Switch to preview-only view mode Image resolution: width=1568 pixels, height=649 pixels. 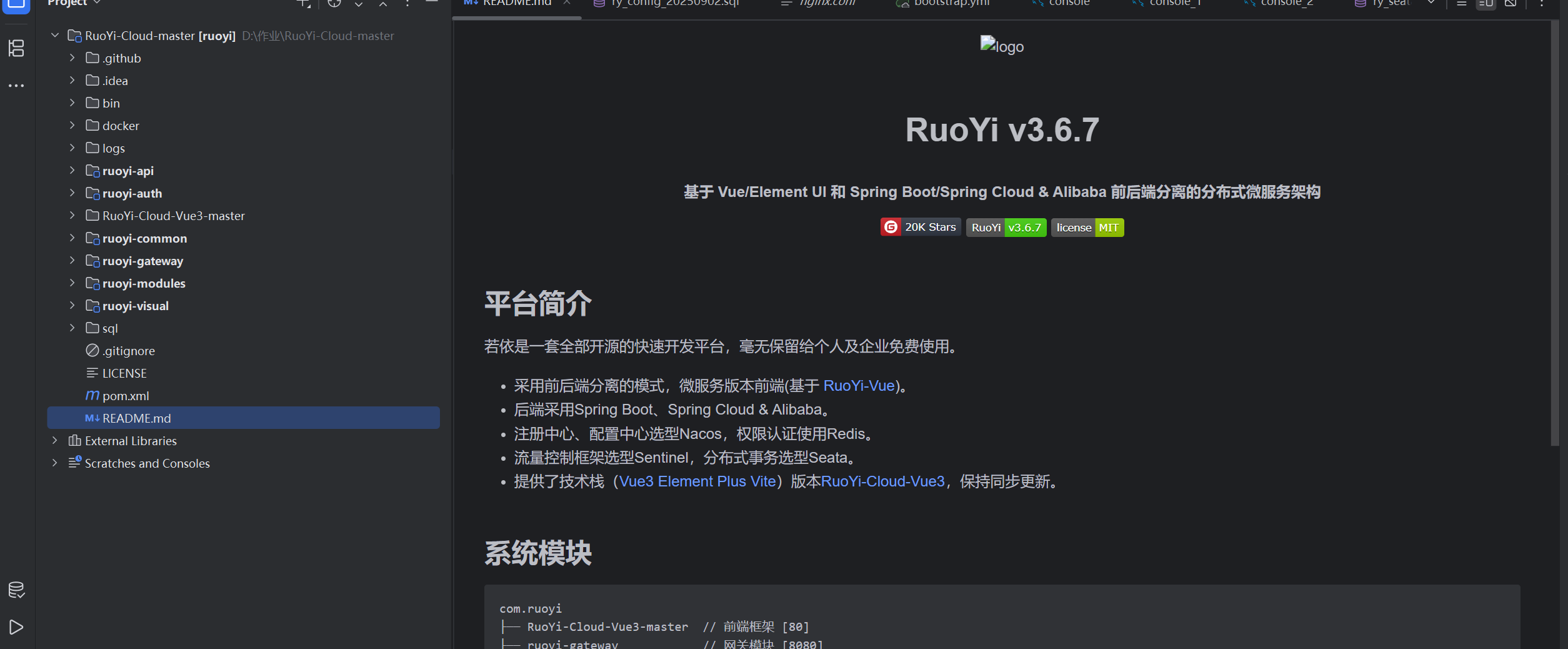1511,3
